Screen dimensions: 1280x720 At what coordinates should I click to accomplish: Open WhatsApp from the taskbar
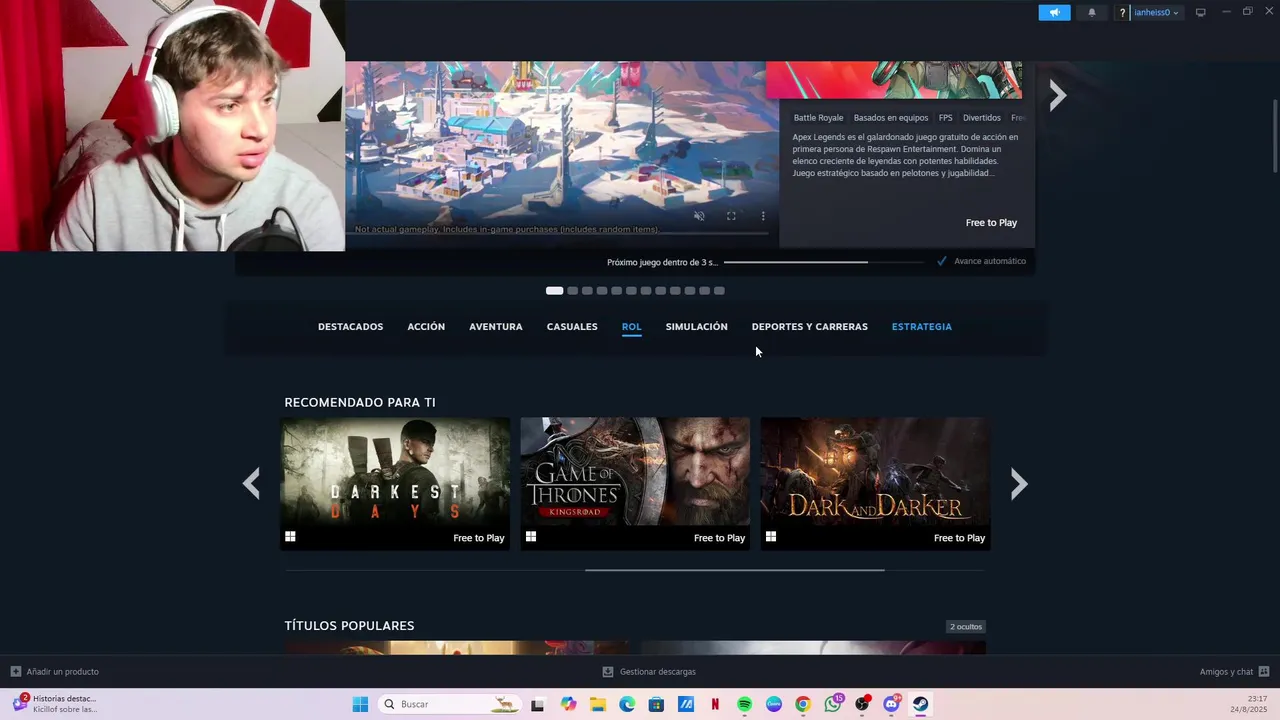click(833, 704)
